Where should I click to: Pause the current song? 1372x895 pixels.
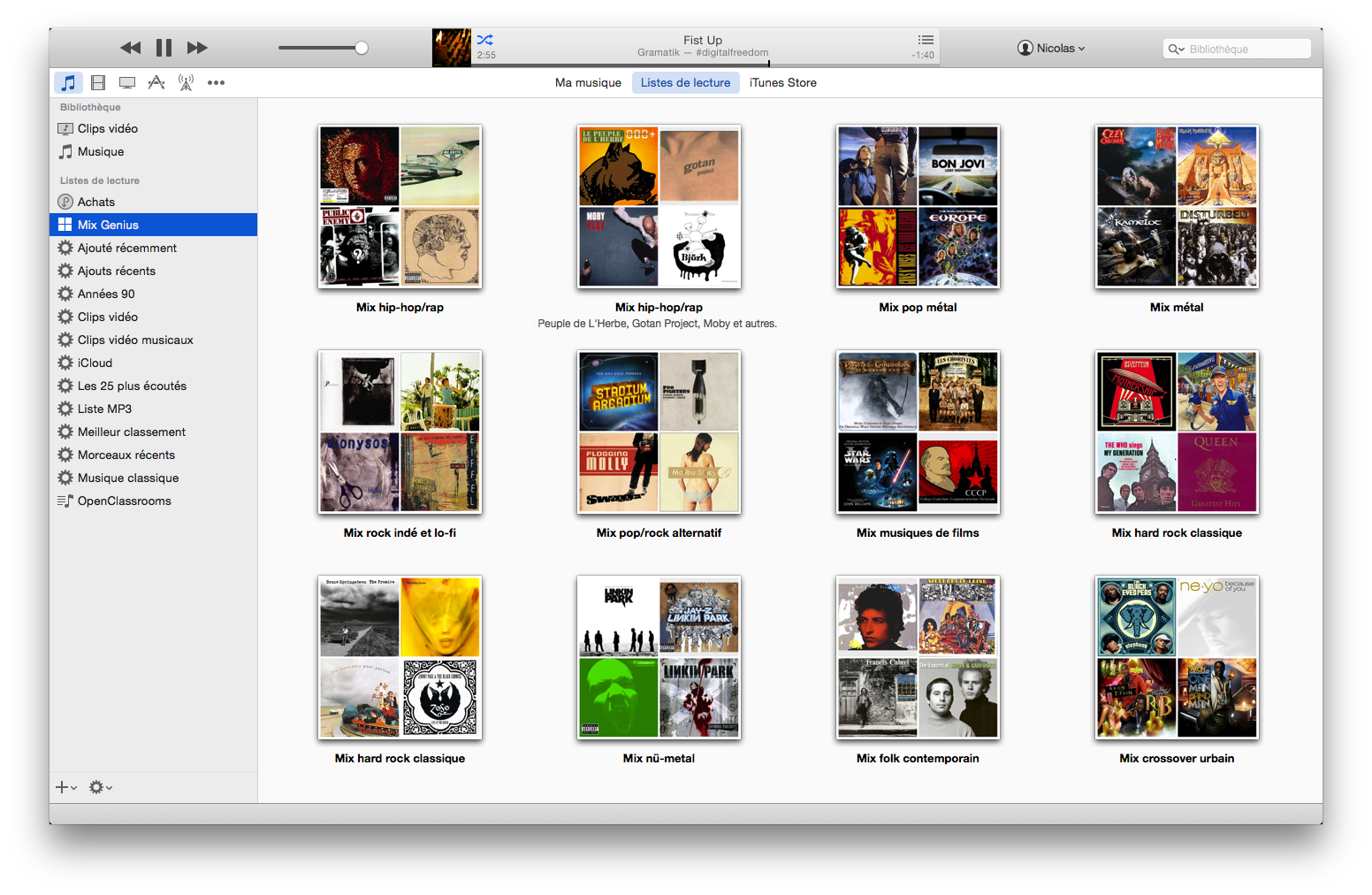164,48
